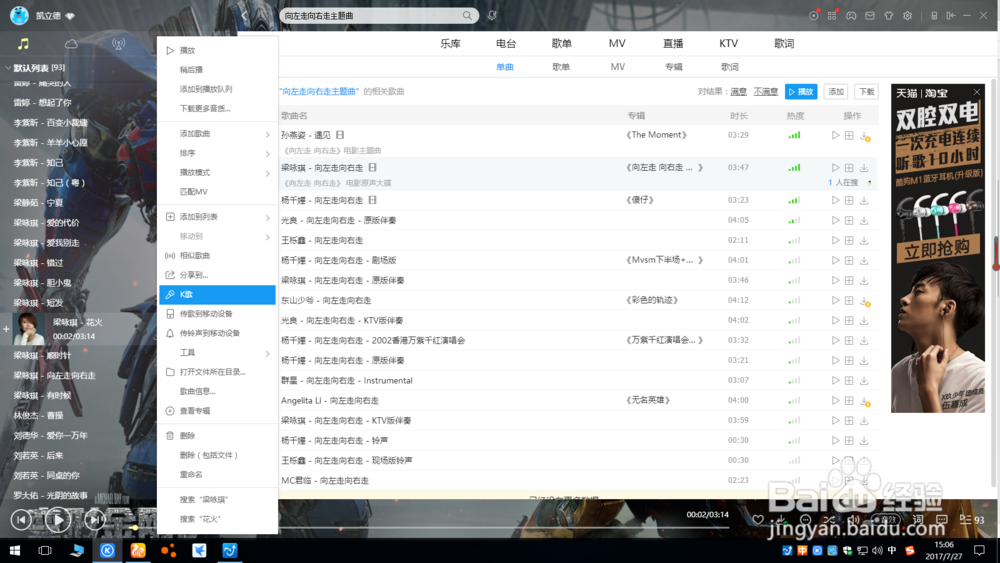Play the 孙燕姿 - 遇见 row
The image size is (1000, 563).
pos(835,135)
